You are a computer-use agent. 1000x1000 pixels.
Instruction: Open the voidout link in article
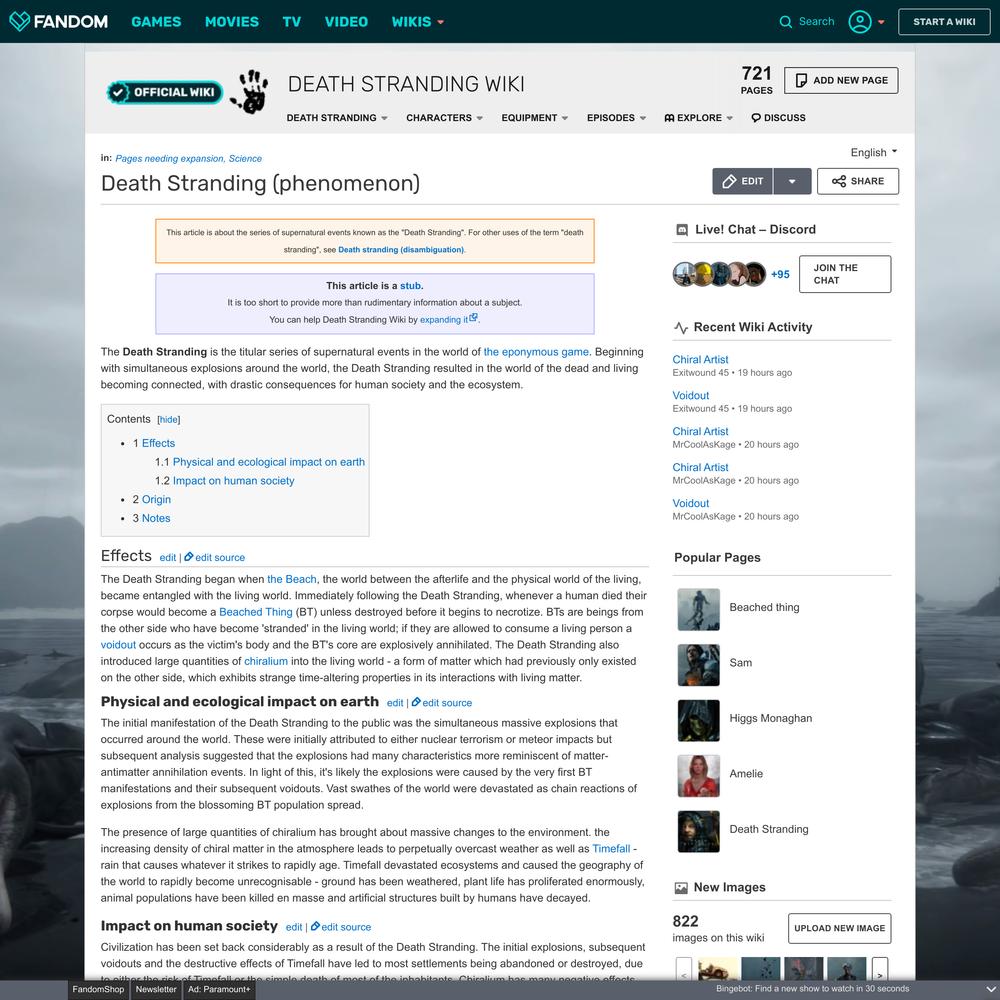[x=118, y=645]
